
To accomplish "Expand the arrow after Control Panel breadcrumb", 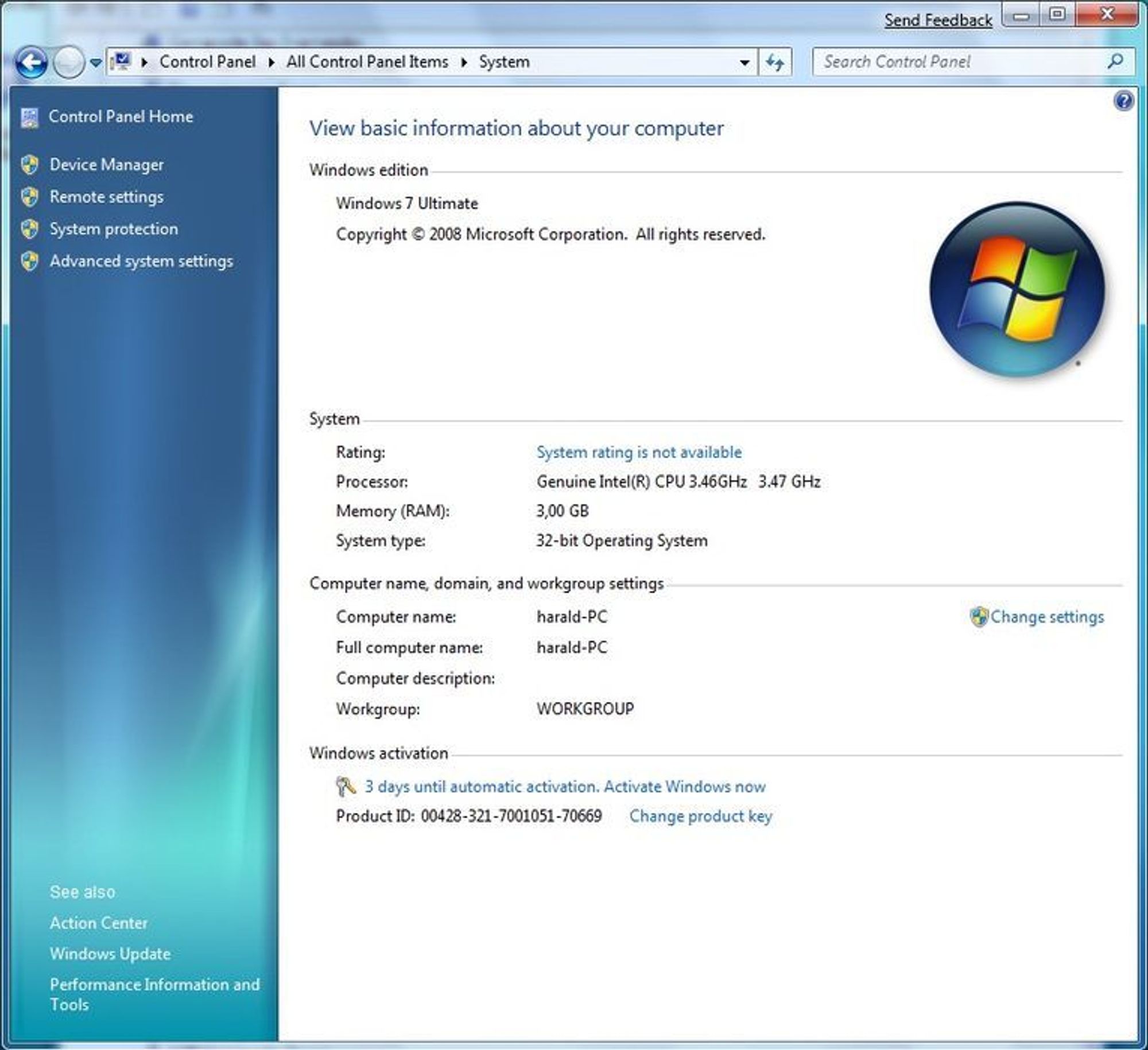I will coord(271,62).
